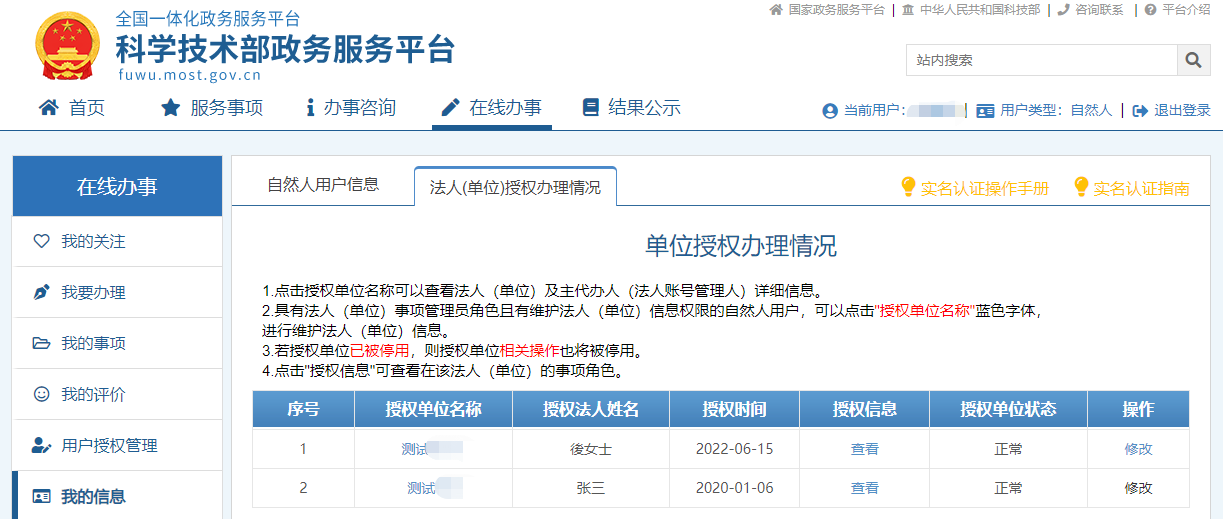
Task: Open 我的评价 in sidebar
Action: (93, 394)
